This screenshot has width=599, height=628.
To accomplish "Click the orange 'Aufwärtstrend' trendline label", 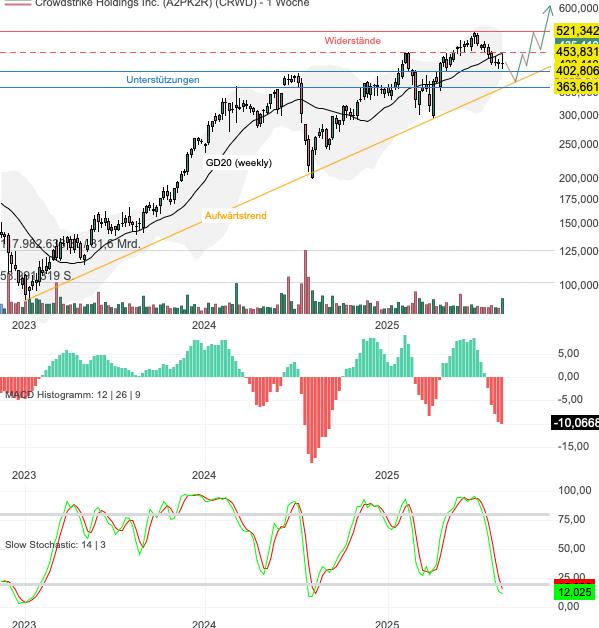I will [x=235, y=215].
